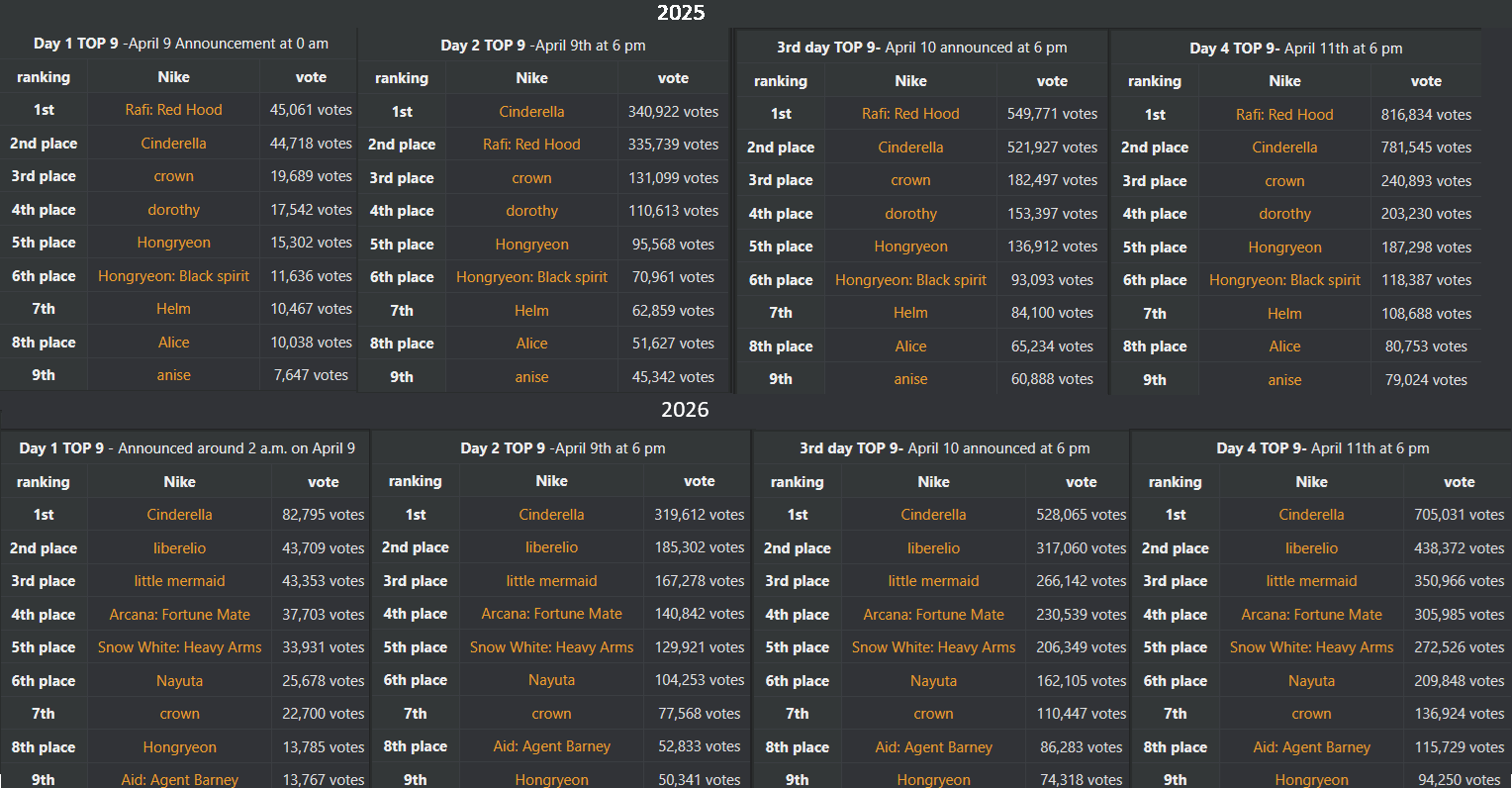
Task: Click 'crown' in the 240,893 votes row
Action: [1284, 181]
